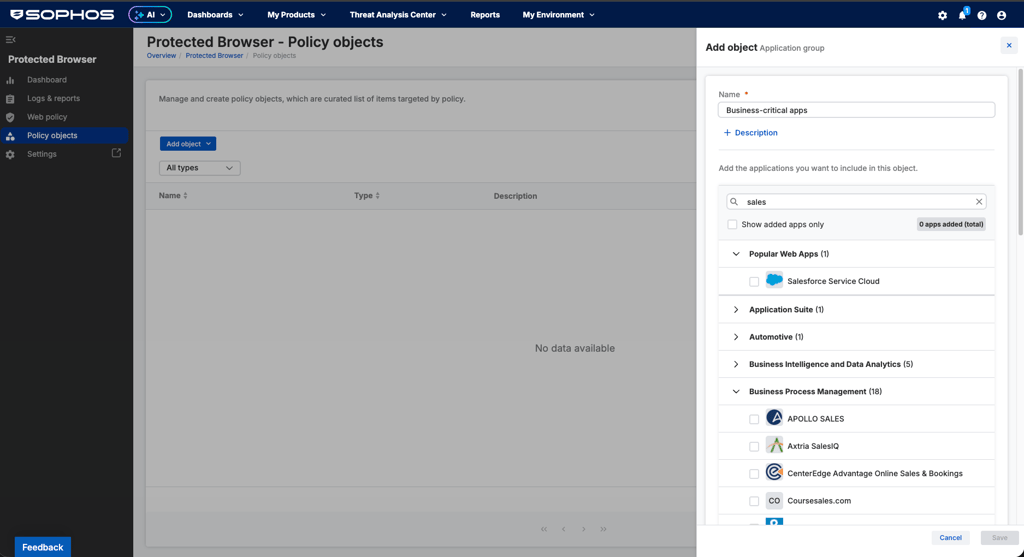This screenshot has width=1024, height=557.
Task: Click the Web policy shield icon
Action: tap(10, 118)
